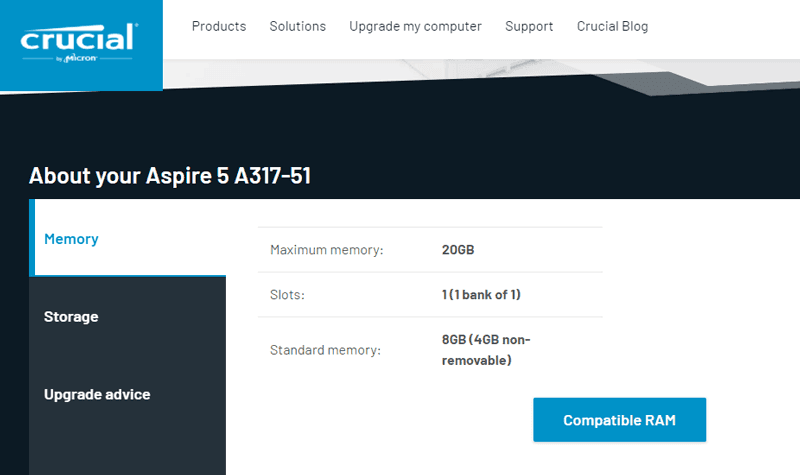Open Upgrade my computer menu
The image size is (800, 475).
415,27
